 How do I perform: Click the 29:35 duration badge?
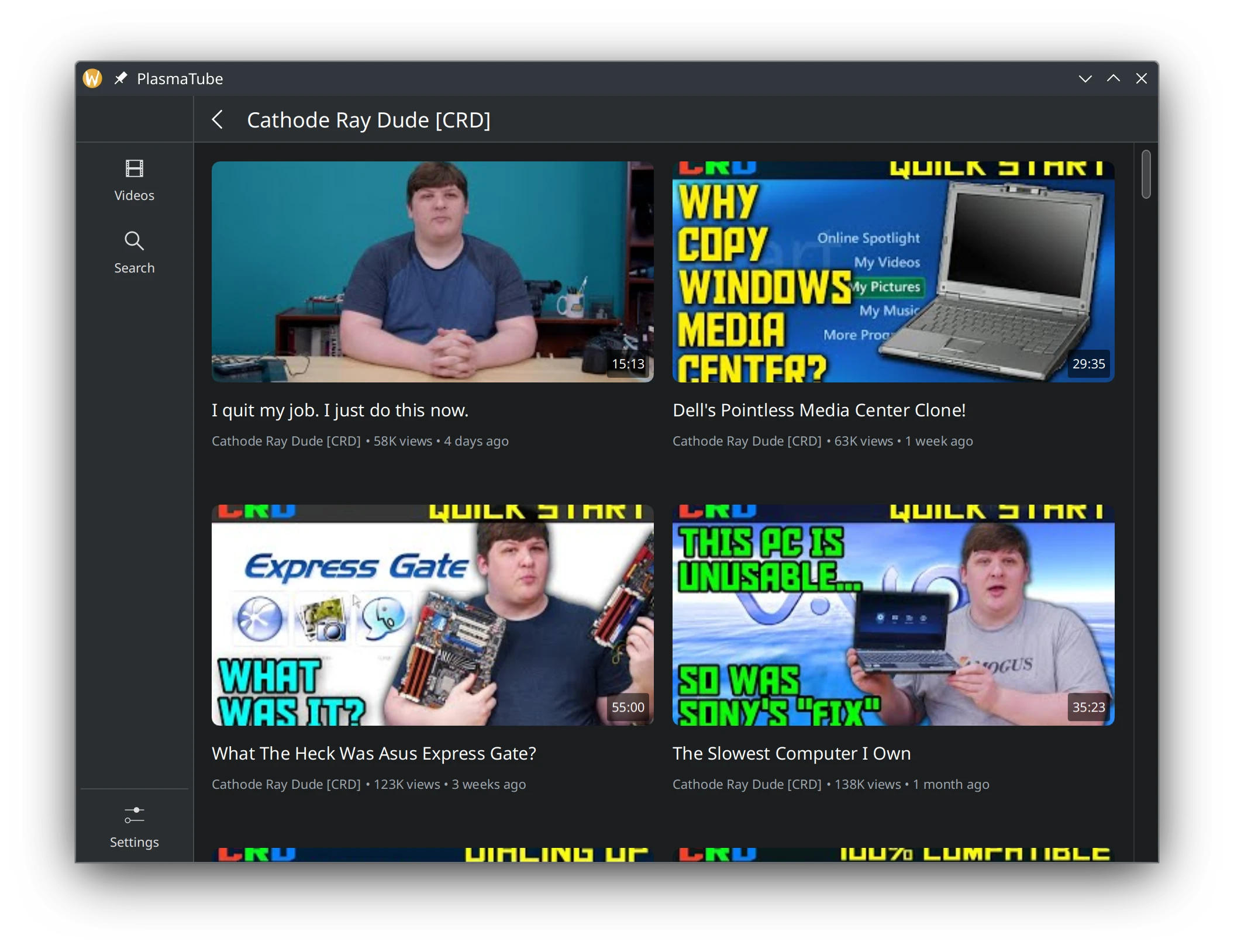1089,364
